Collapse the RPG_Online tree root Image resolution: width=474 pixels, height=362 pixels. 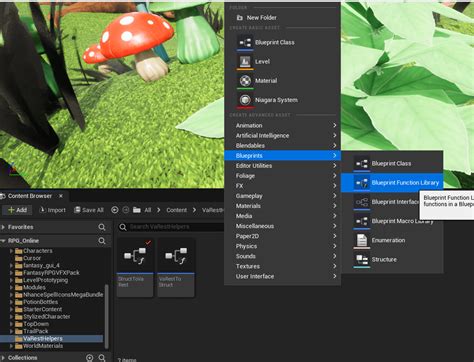[3, 241]
